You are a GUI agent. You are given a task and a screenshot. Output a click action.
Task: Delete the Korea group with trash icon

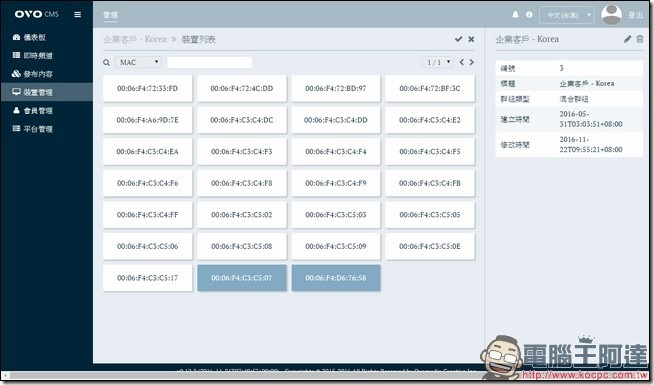640,39
